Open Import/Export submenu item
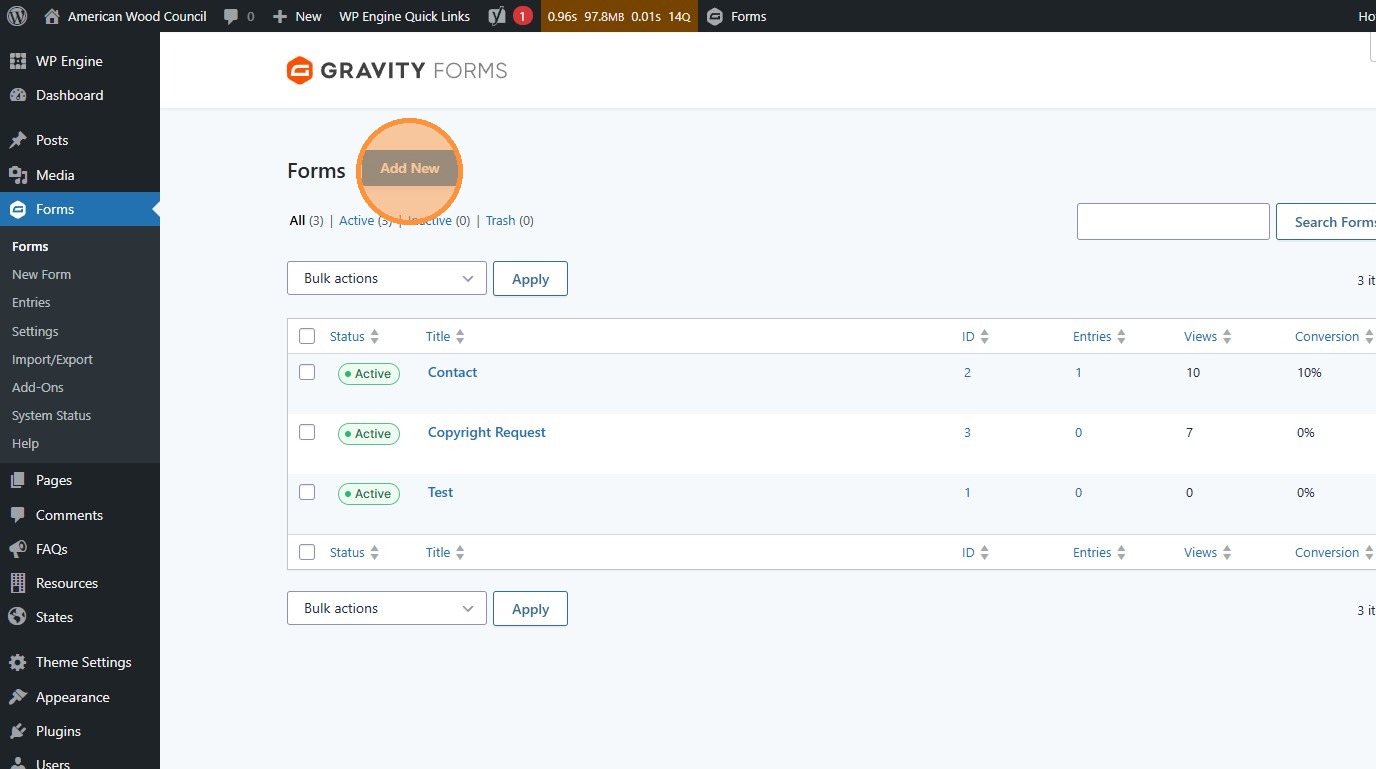This screenshot has height=769, width=1376. tap(52, 359)
